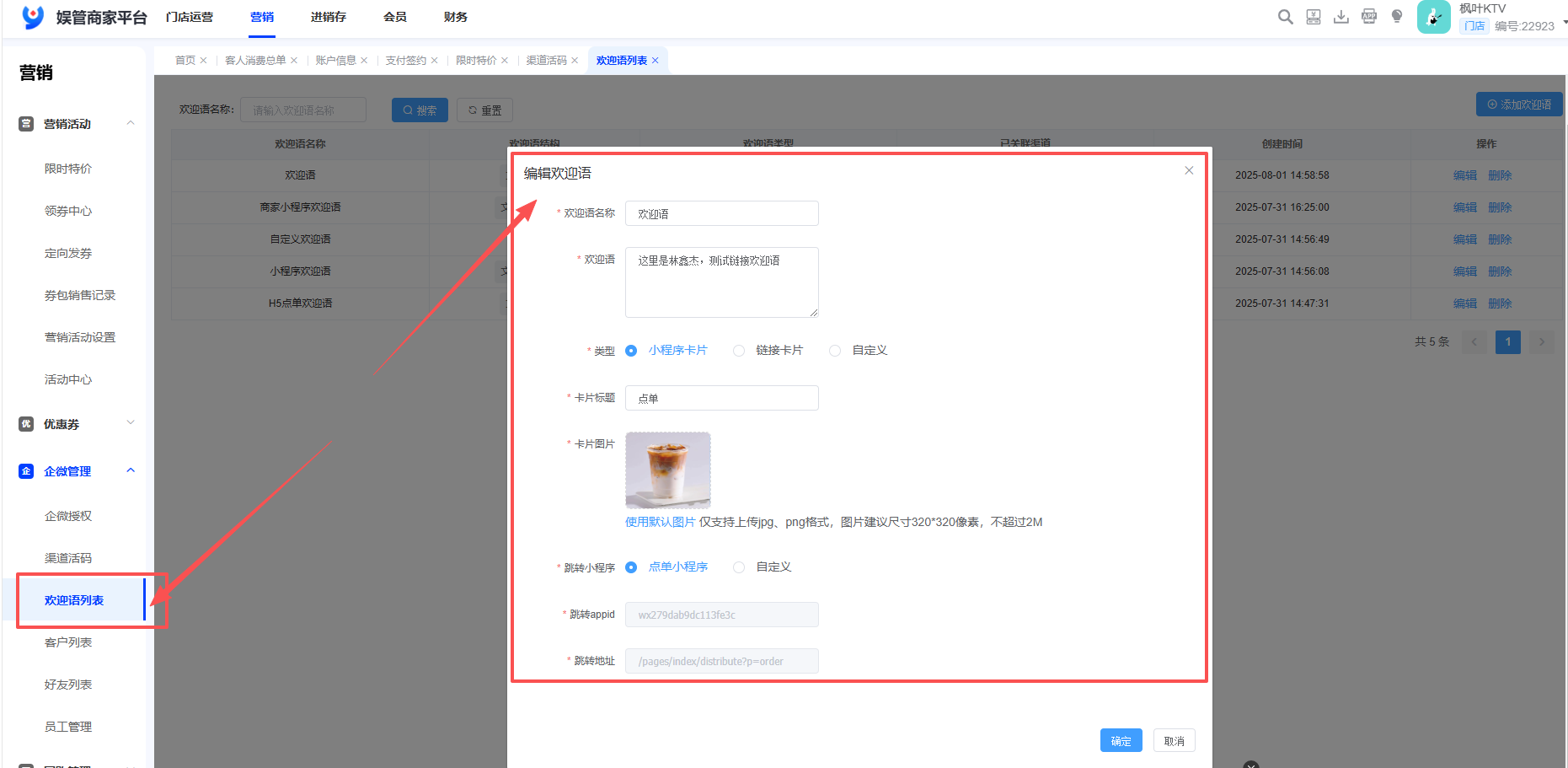Confirm editing with the 确定 button
Screen dimensions: 1568x768
[1121, 740]
